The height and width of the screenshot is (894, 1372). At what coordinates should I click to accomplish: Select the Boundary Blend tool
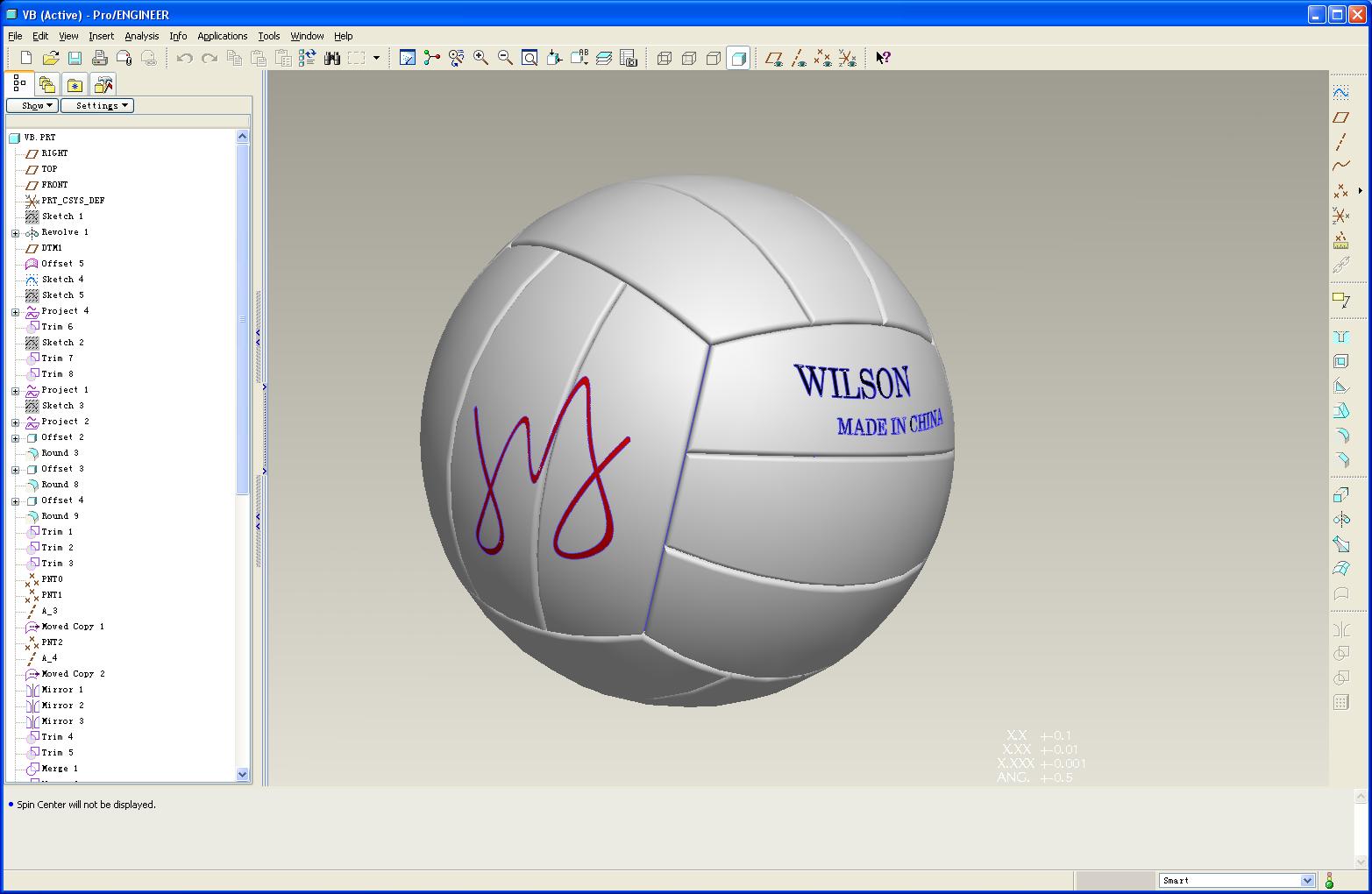(1340, 568)
